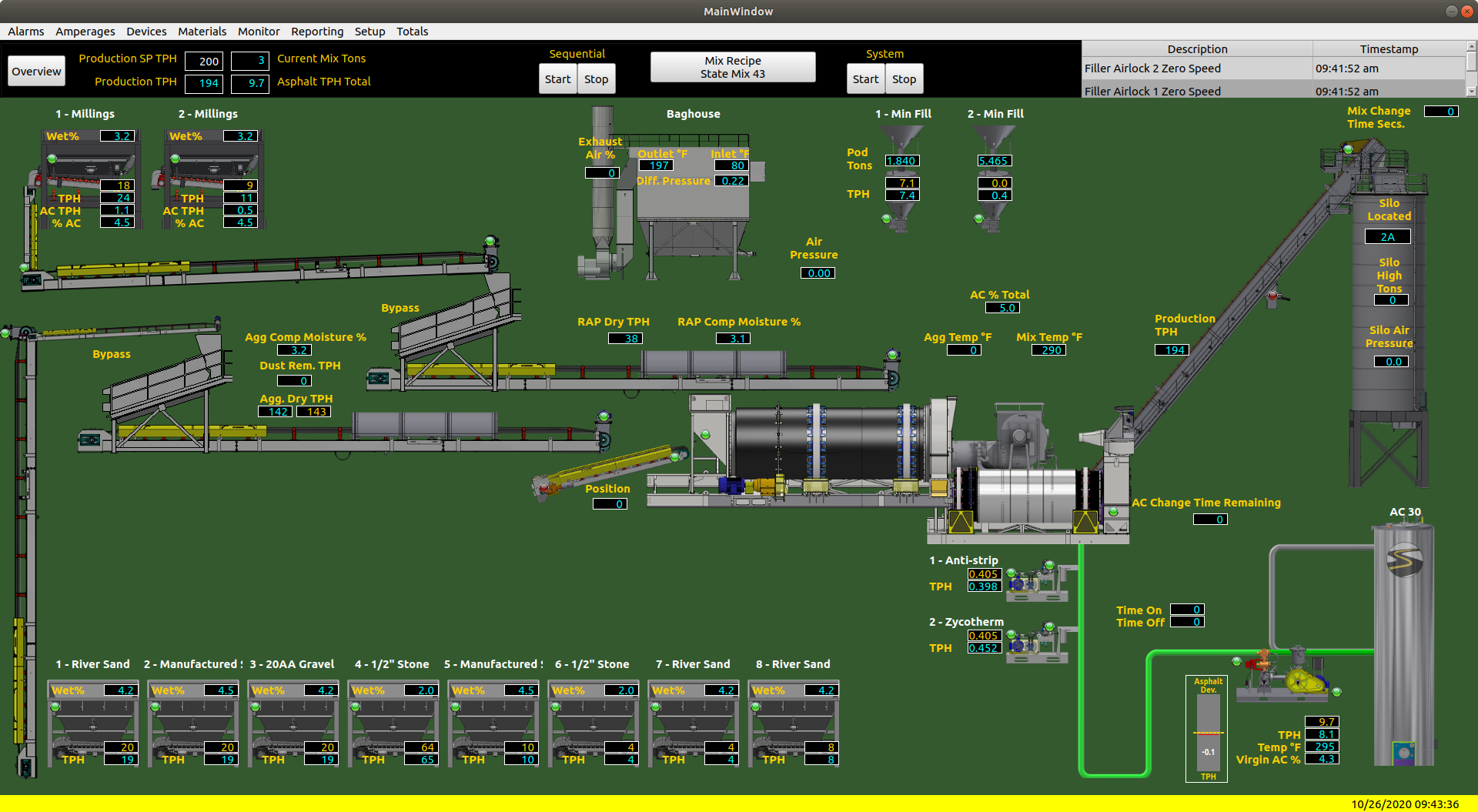Click the 1 - River Sand feeder status light

click(55, 707)
